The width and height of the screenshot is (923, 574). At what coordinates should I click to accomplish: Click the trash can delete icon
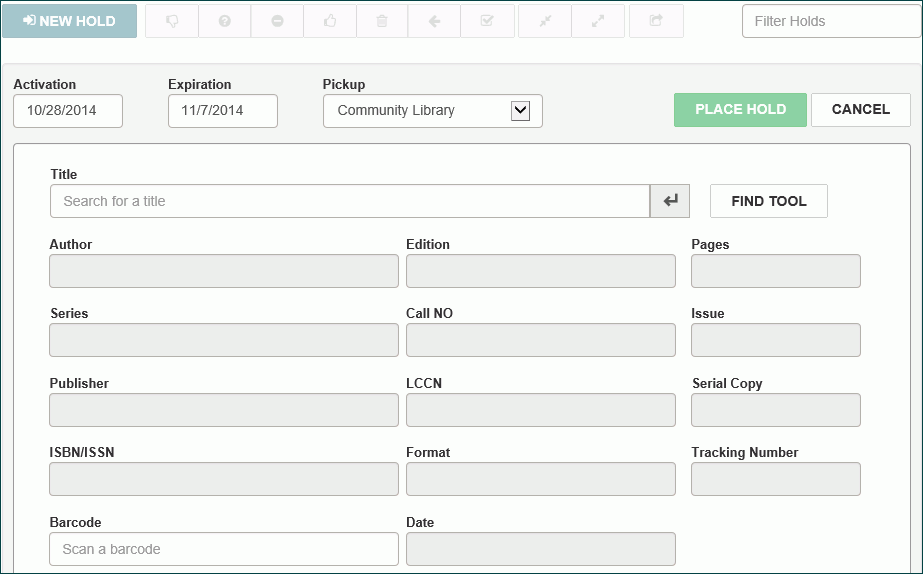(x=382, y=21)
